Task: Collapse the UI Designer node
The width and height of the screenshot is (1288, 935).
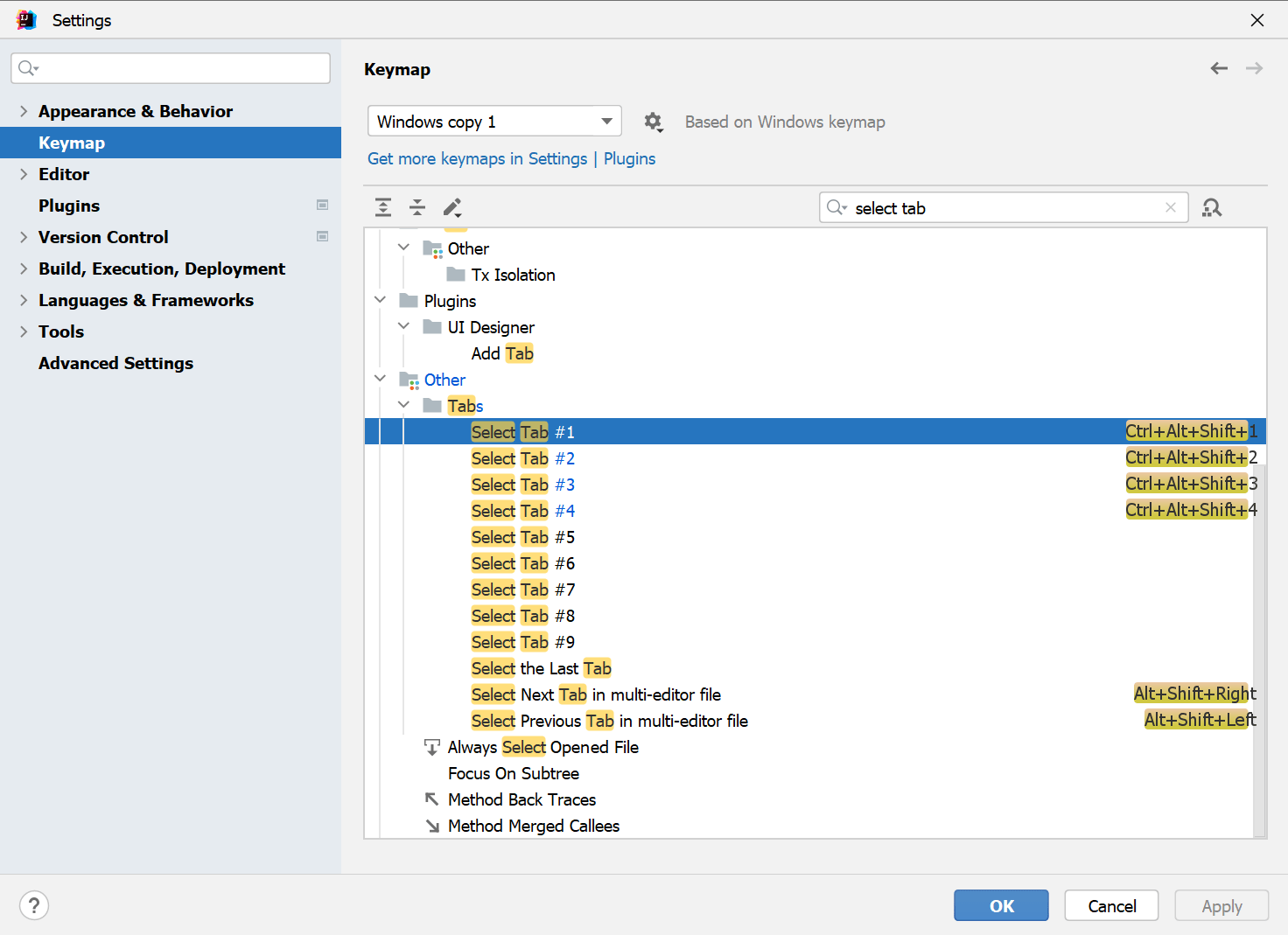Action: click(x=403, y=326)
